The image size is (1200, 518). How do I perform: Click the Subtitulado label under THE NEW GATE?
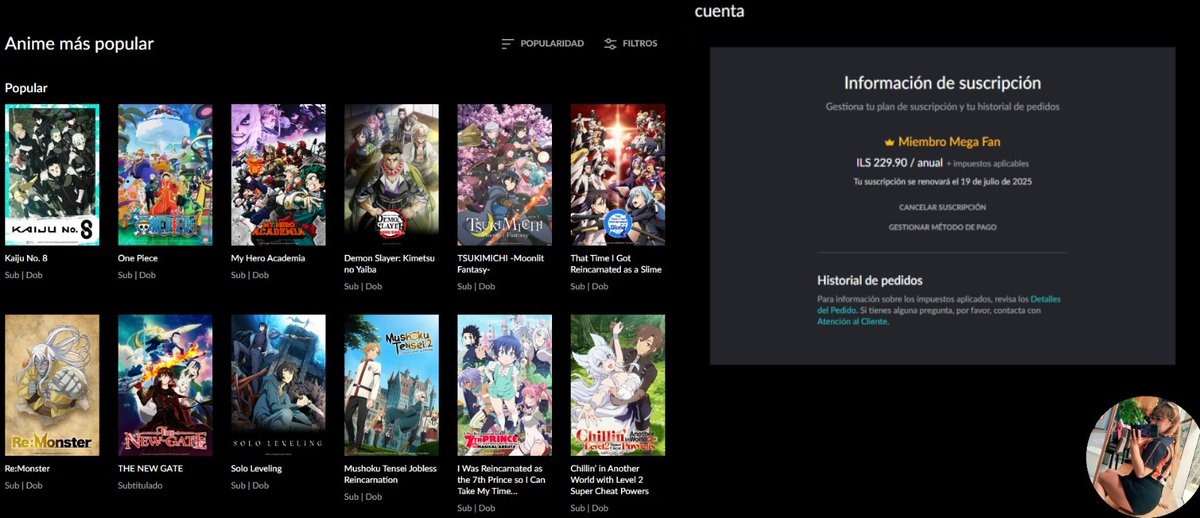click(x=139, y=485)
